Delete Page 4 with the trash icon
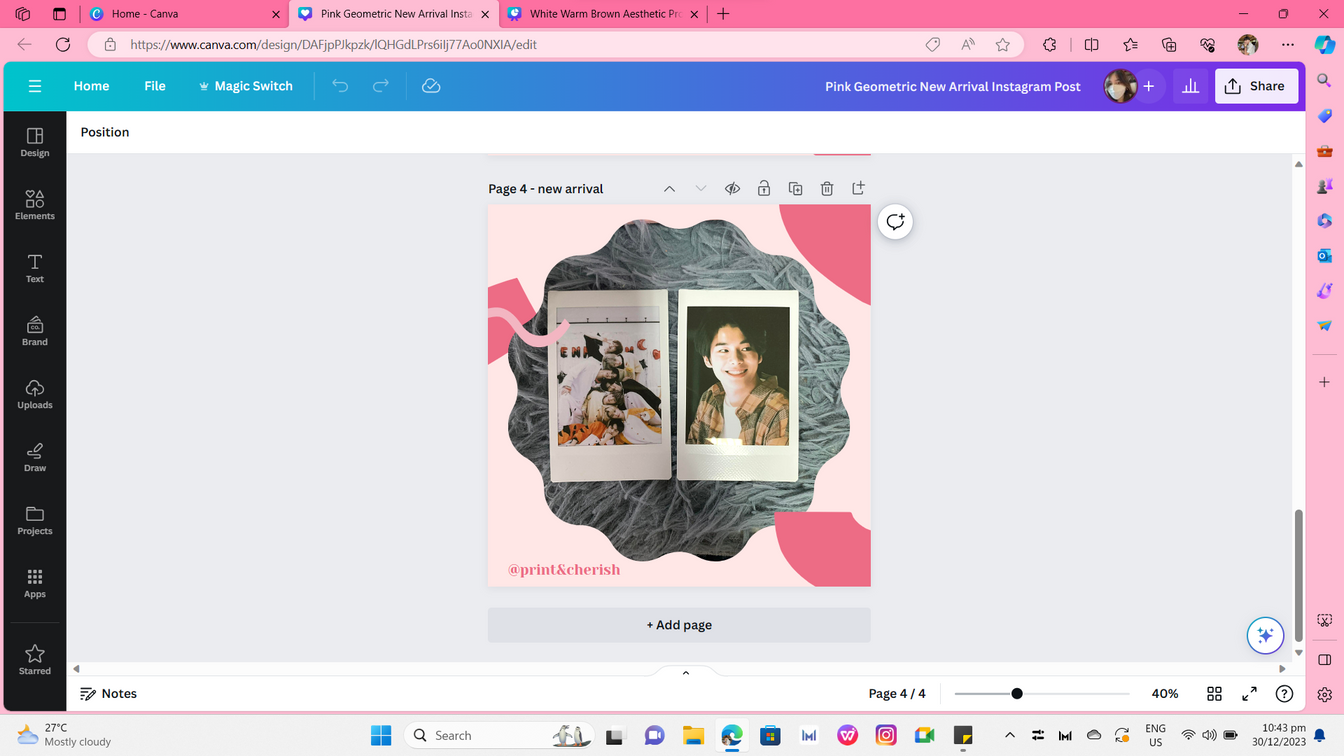 [x=827, y=188]
